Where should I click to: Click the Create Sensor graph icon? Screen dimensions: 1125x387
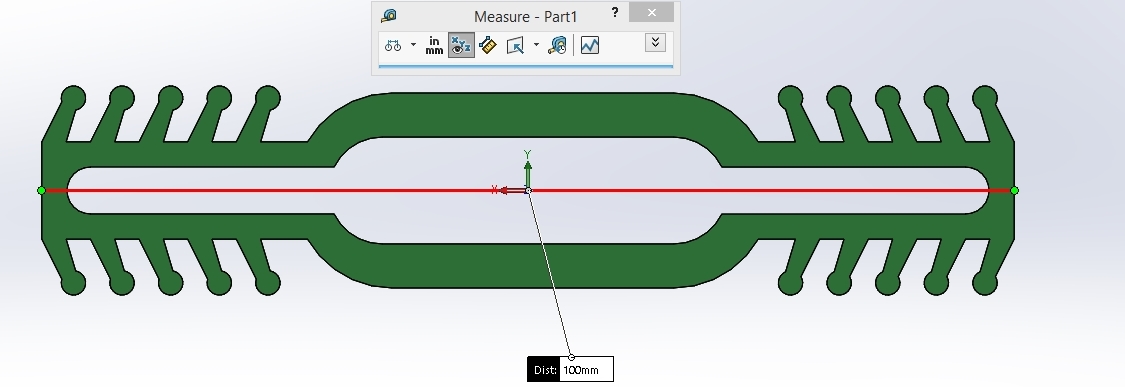click(590, 46)
